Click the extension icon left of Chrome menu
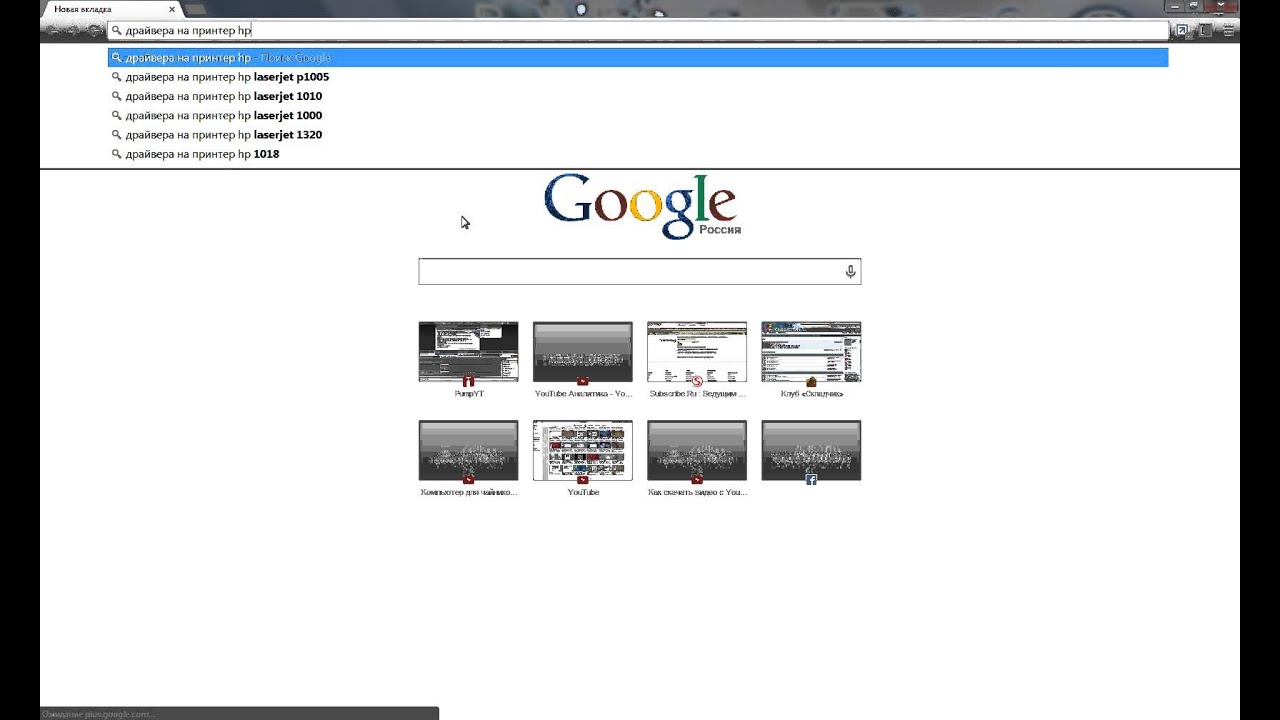The image size is (1280, 720). click(x=1206, y=31)
